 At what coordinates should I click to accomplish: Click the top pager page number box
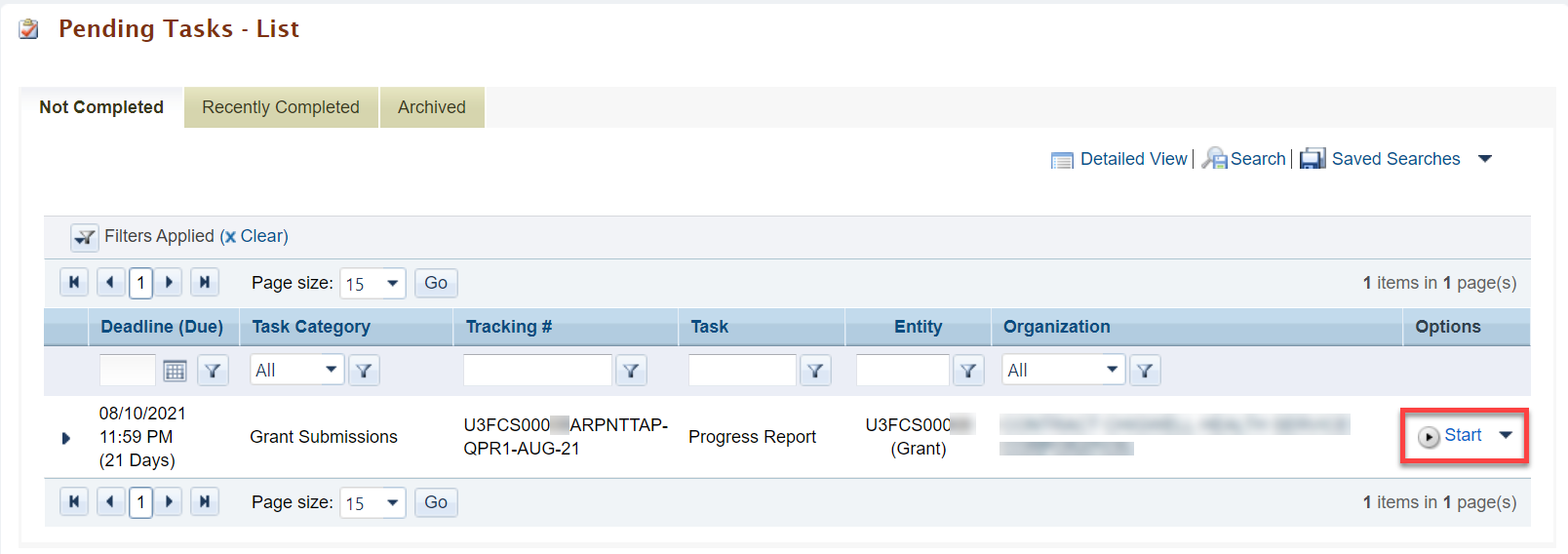(x=140, y=283)
